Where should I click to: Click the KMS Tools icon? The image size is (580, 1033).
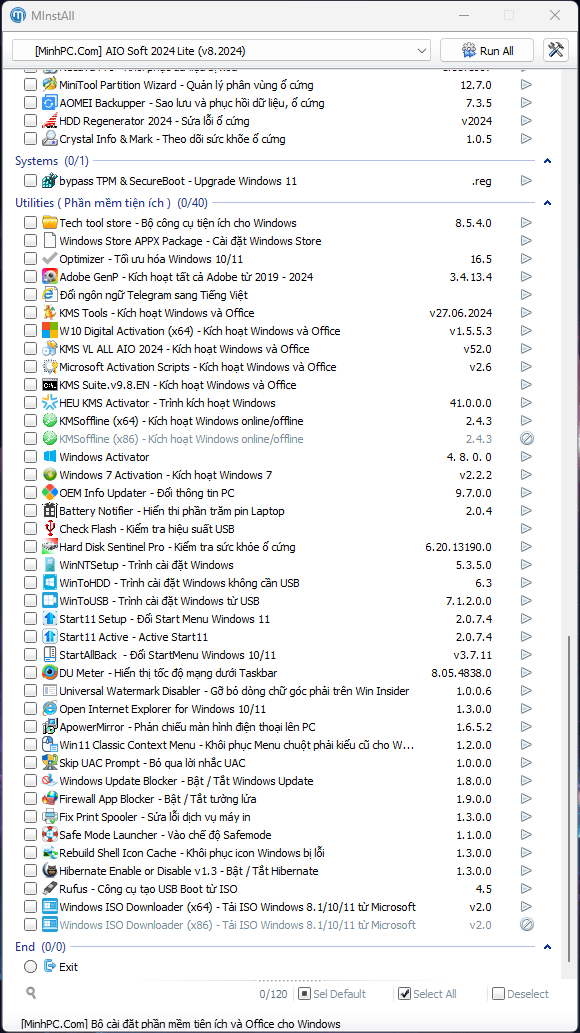tap(49, 313)
